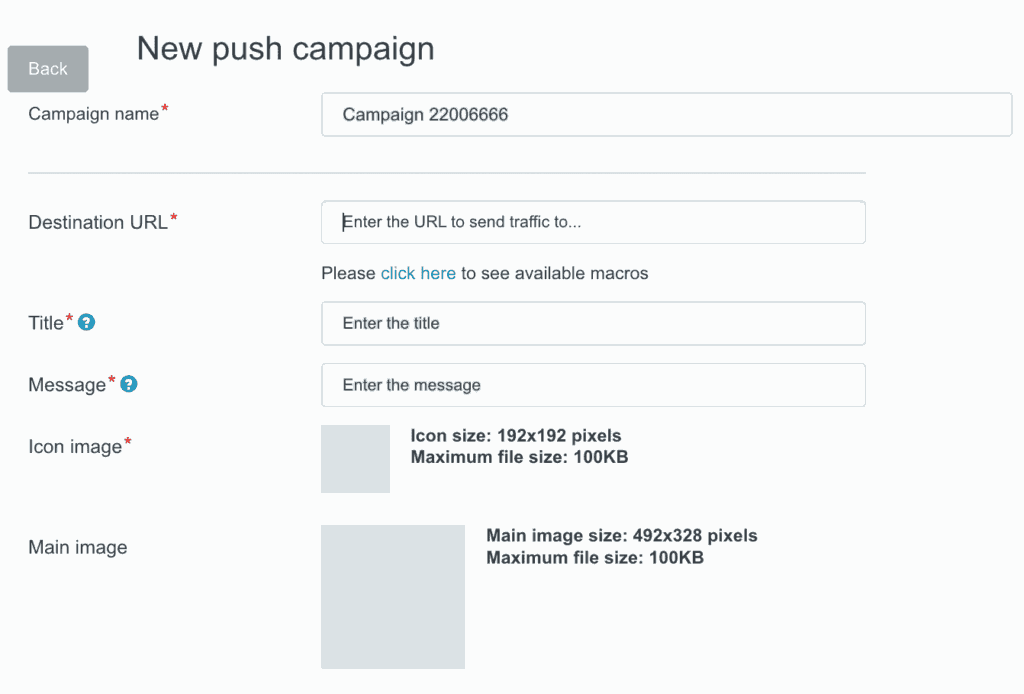Click the "Enter the message" input
This screenshot has height=694, width=1024.
[x=593, y=385]
